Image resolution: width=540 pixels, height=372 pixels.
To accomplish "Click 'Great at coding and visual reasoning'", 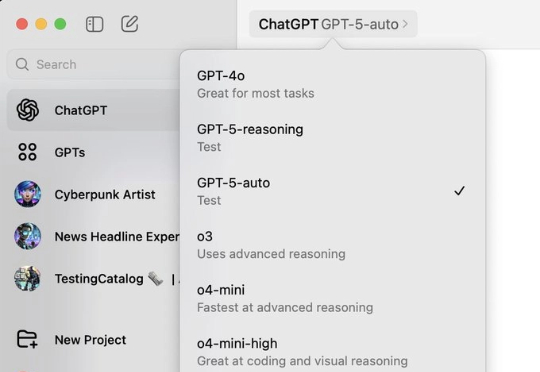I will coord(302,361).
